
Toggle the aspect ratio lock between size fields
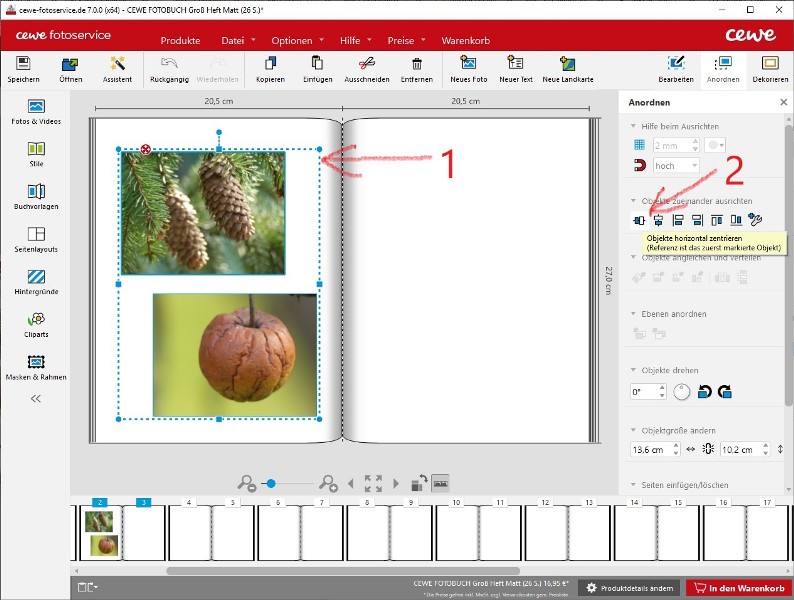tap(708, 449)
